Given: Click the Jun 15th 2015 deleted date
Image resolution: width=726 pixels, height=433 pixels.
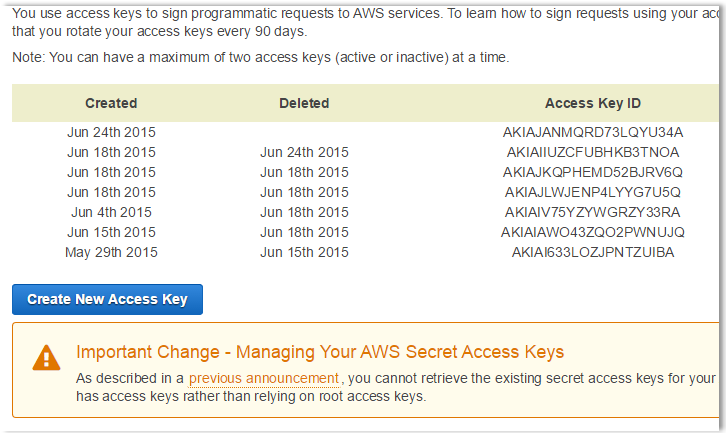Looking at the screenshot, I should click(x=304, y=252).
